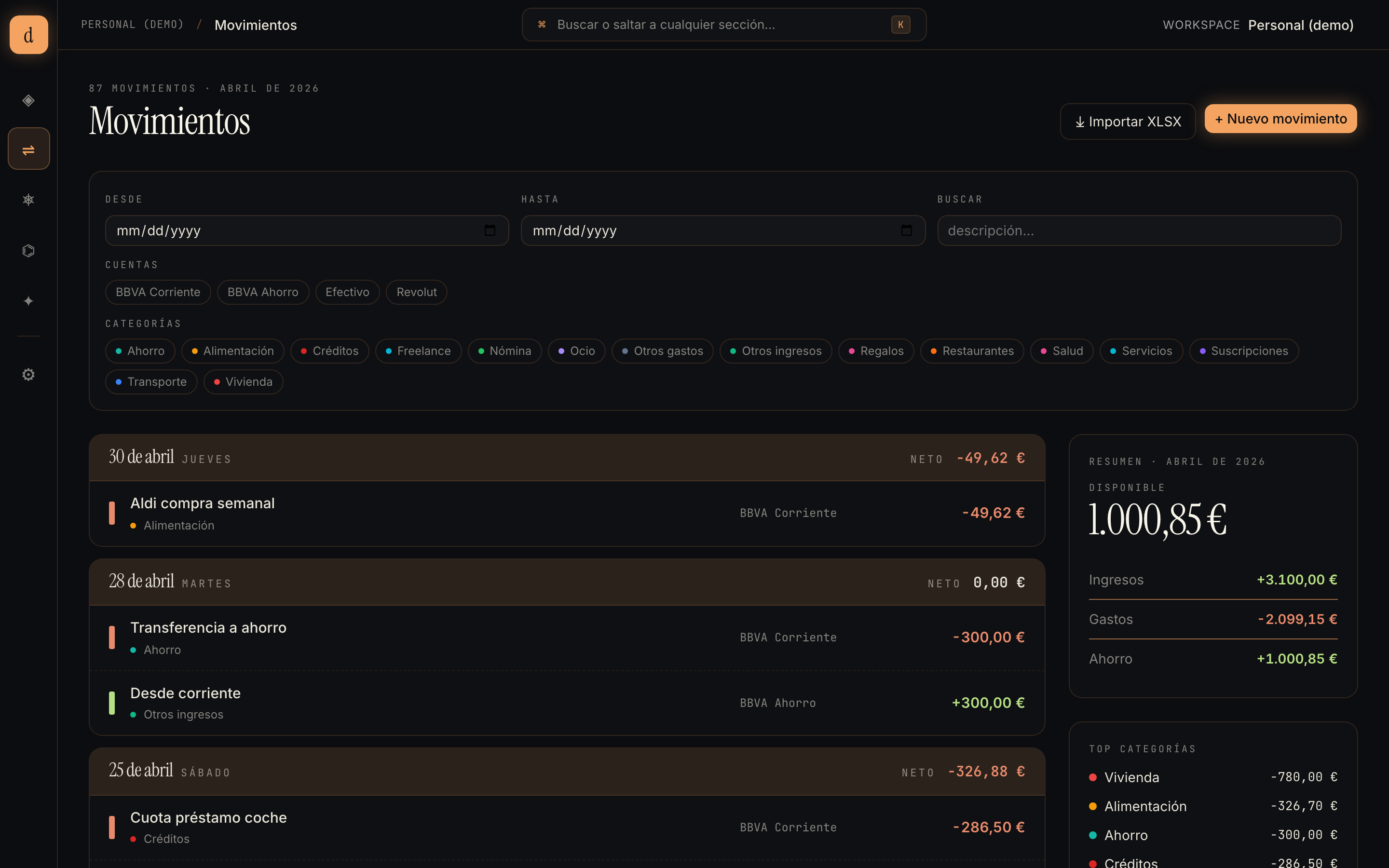Click the hexagon cube sidebar icon

(x=29, y=250)
